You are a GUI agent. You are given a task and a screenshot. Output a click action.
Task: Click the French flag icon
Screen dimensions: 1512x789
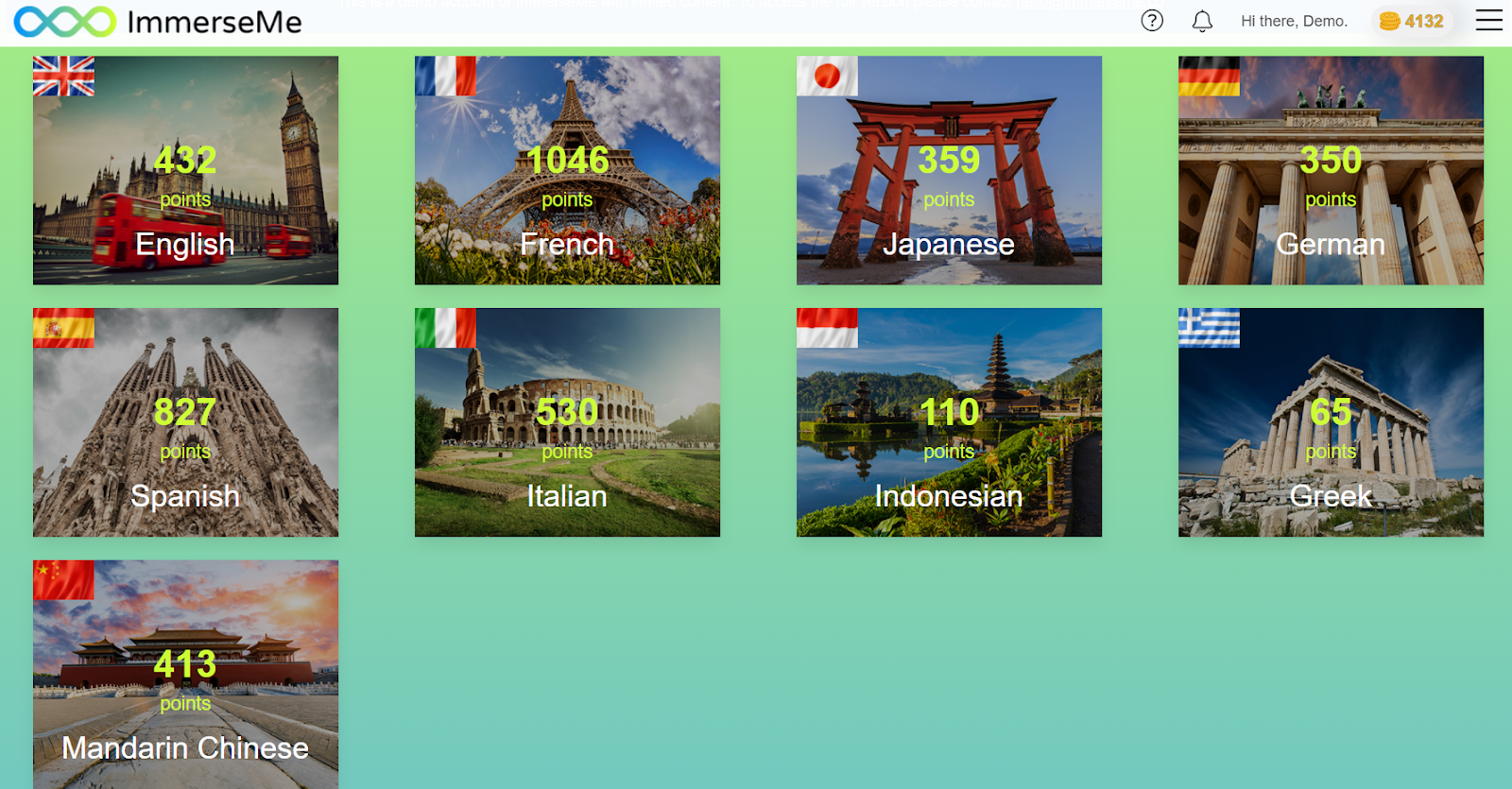[445, 76]
